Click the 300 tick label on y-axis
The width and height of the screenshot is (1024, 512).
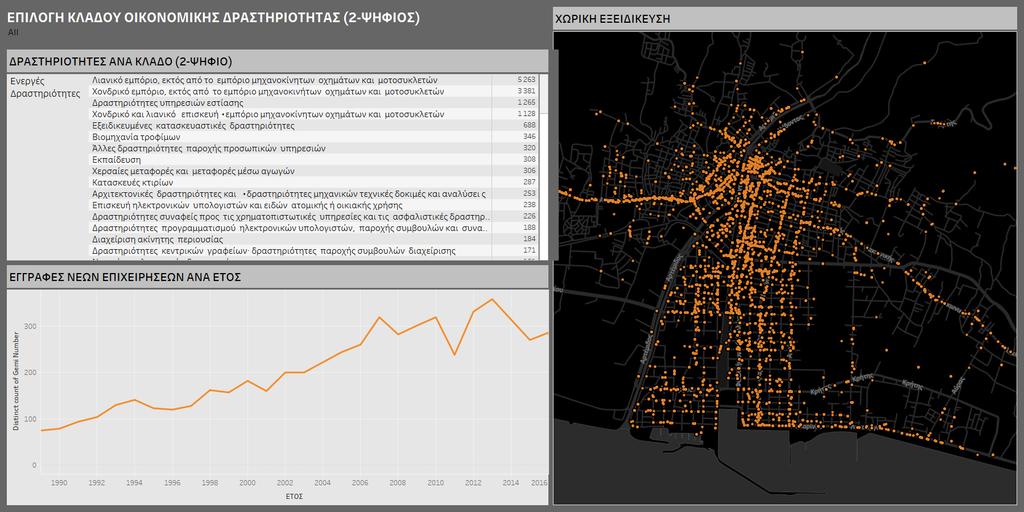[31, 327]
